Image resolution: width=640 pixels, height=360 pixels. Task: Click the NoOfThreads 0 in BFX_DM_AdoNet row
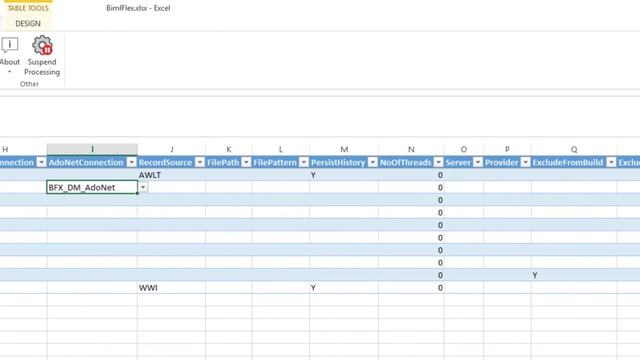click(x=440, y=188)
